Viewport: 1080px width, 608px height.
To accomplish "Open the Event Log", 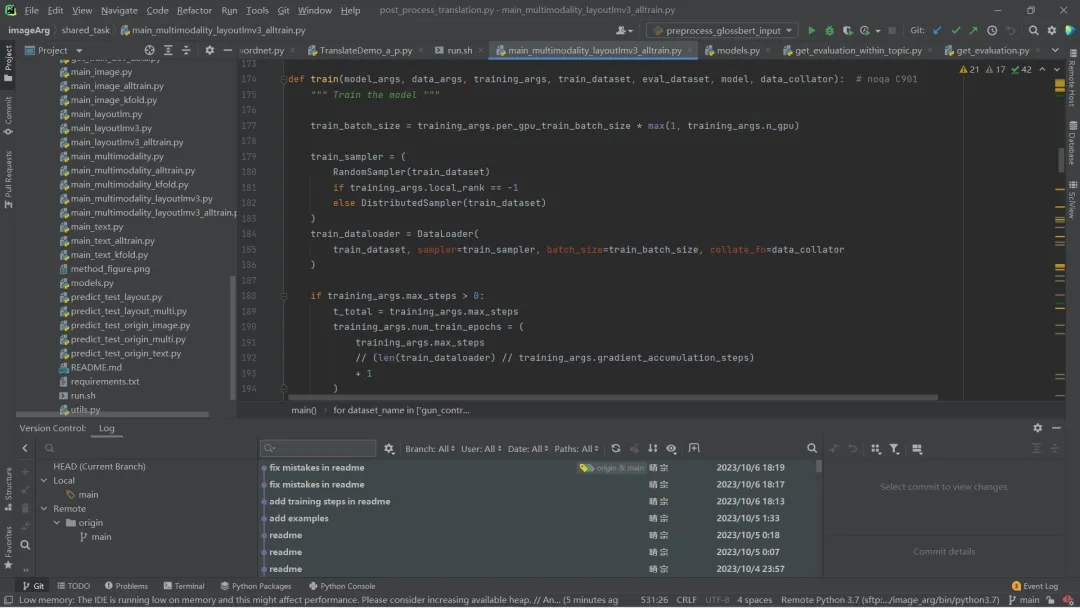I will (1034, 586).
